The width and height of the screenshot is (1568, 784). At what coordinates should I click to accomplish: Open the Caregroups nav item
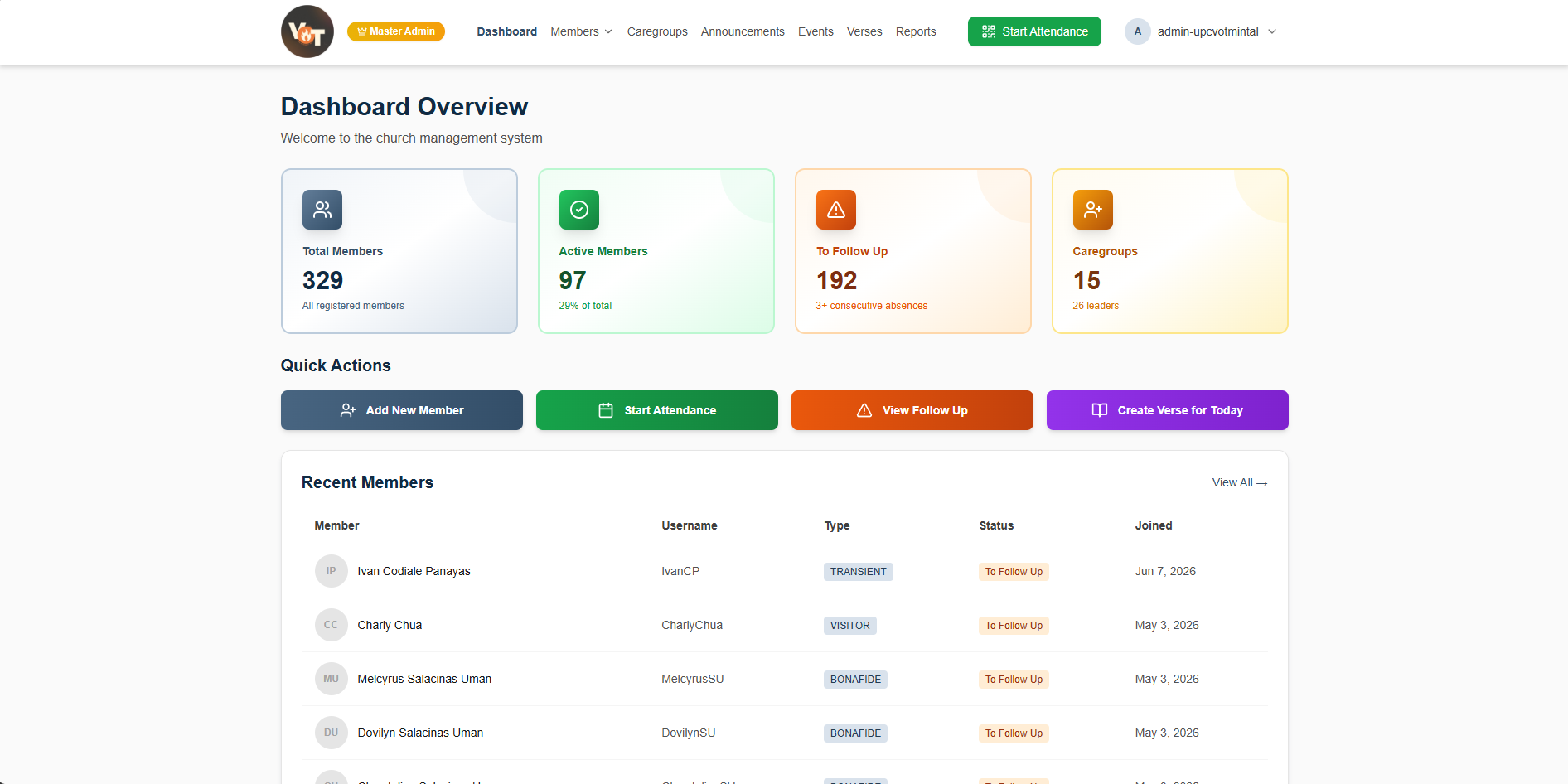[657, 31]
